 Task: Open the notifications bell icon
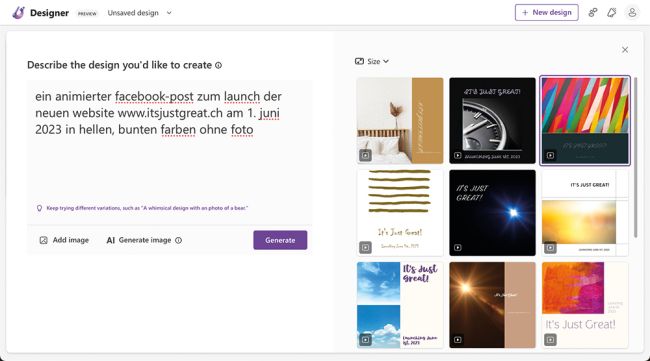coord(612,12)
